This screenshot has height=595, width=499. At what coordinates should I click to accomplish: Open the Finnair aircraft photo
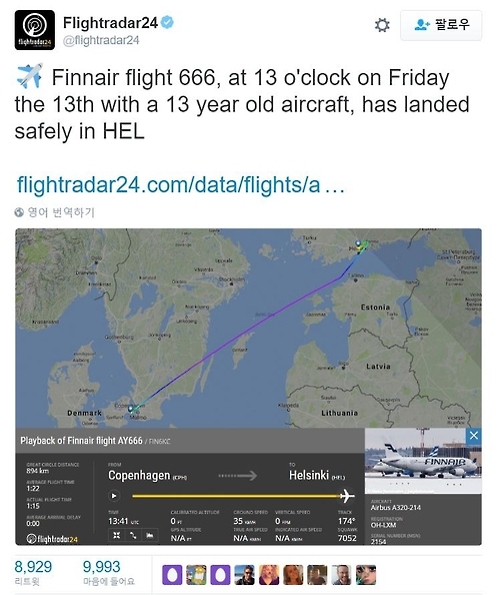tap(423, 461)
